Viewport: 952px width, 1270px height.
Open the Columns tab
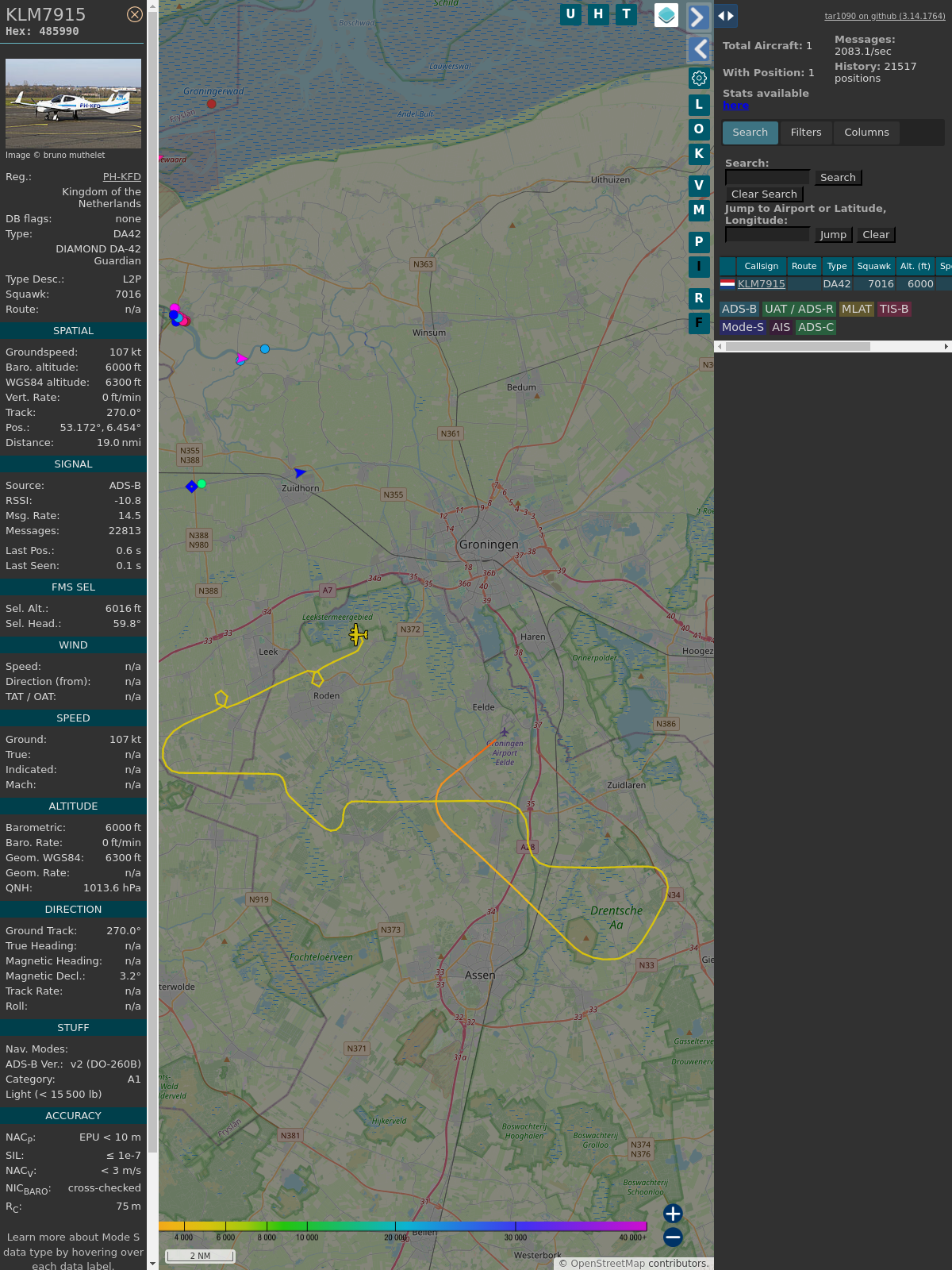coord(866,133)
